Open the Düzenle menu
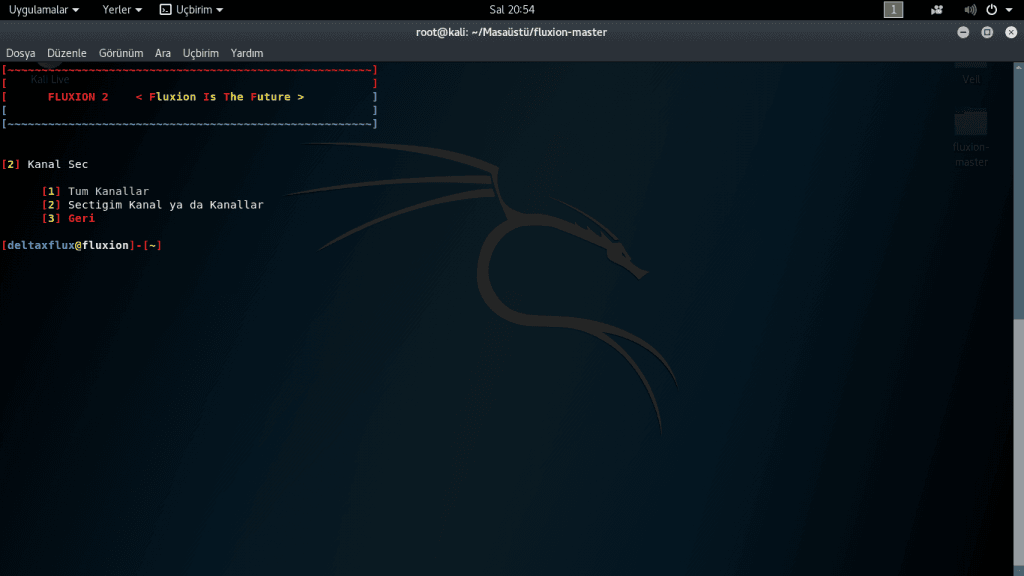The width and height of the screenshot is (1024, 576). 67,53
